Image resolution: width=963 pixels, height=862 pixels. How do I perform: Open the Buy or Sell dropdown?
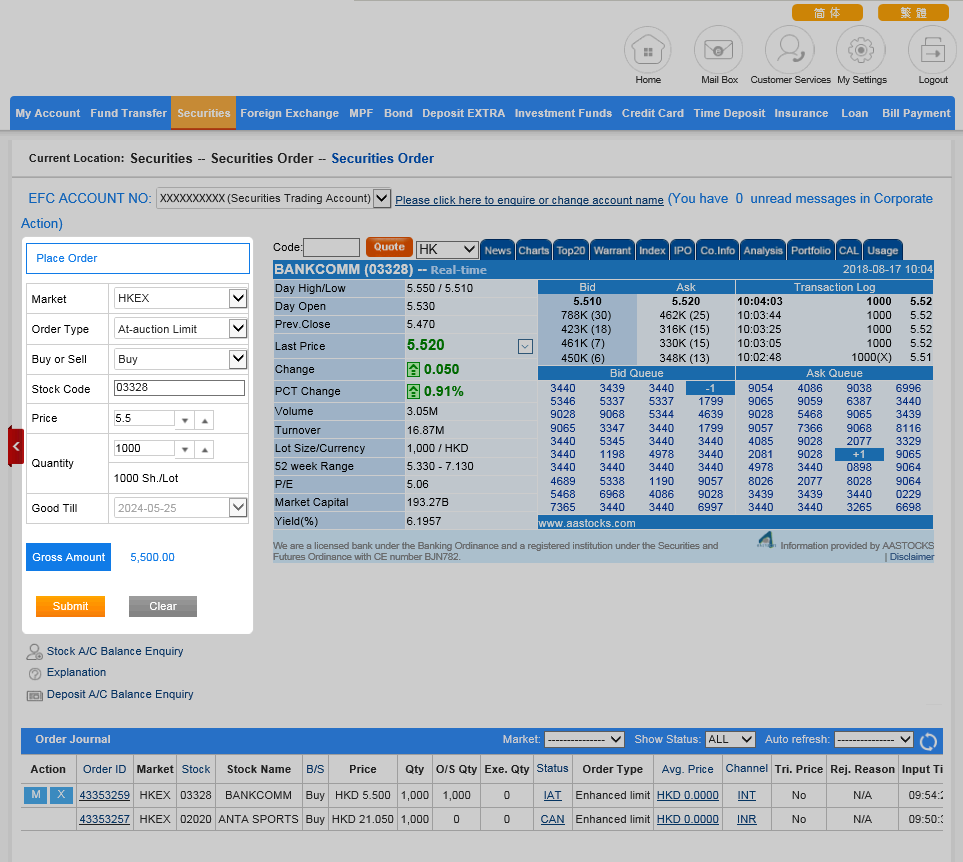point(237,359)
